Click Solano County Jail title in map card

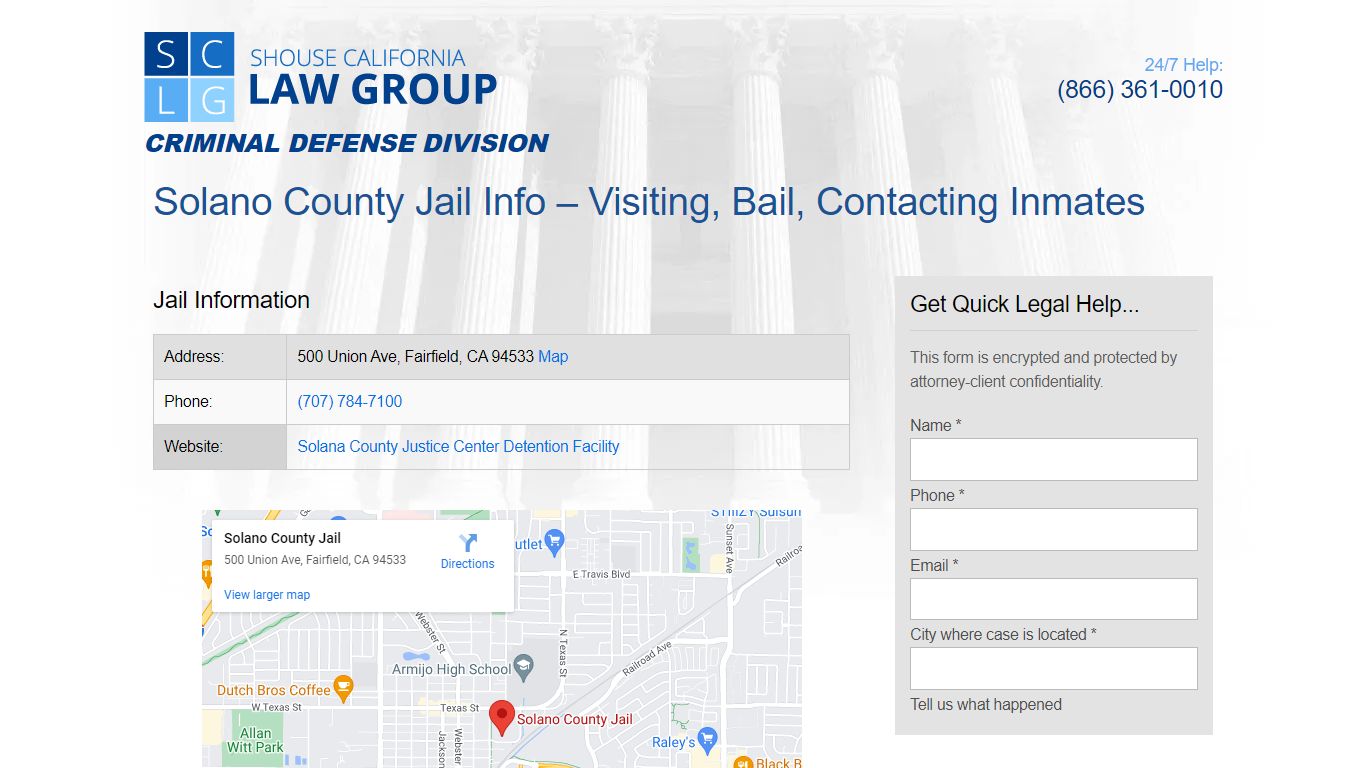[282, 538]
